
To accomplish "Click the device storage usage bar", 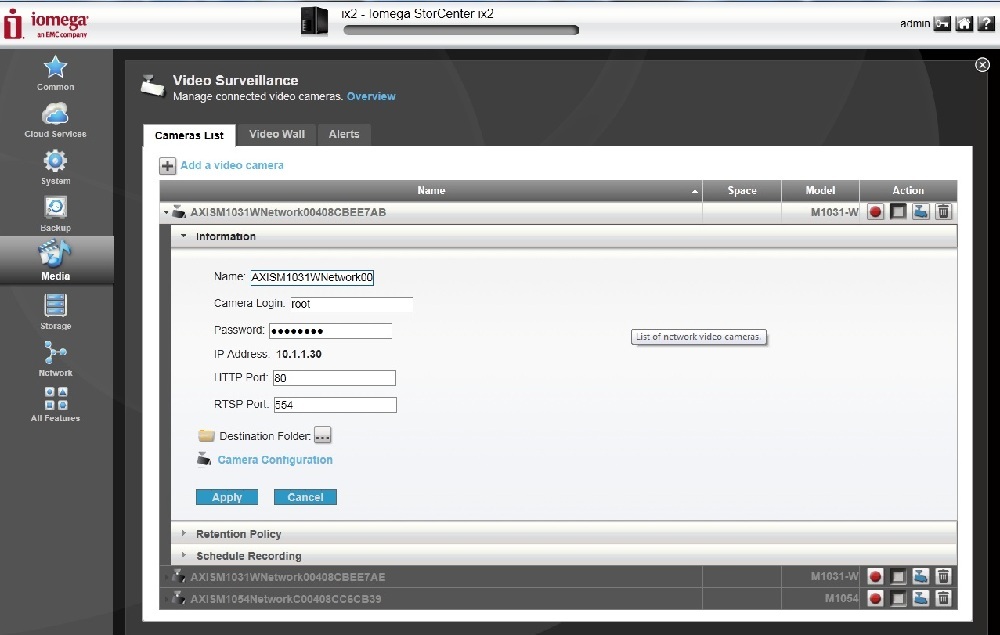I will [461, 30].
